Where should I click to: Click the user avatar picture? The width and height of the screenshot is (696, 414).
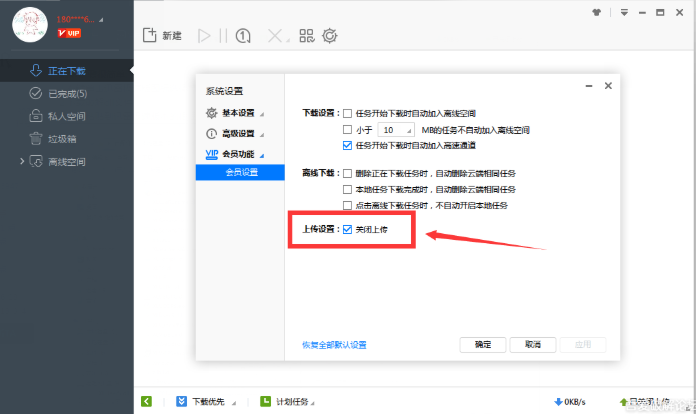(x=31, y=25)
